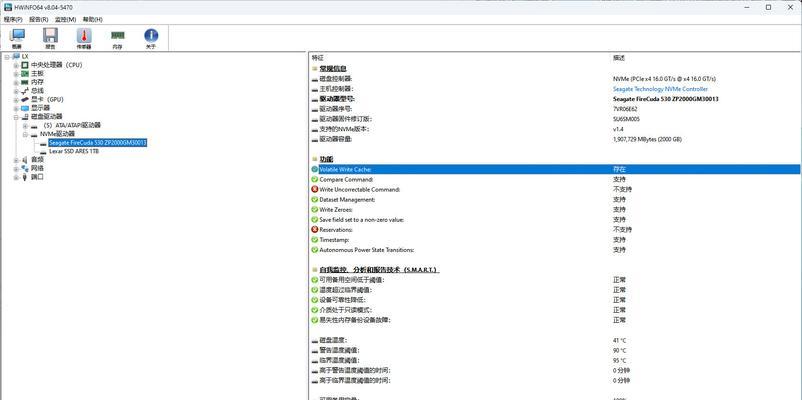Expand the 显卡 (GPU) node
802x400 pixels.
coord(16,99)
